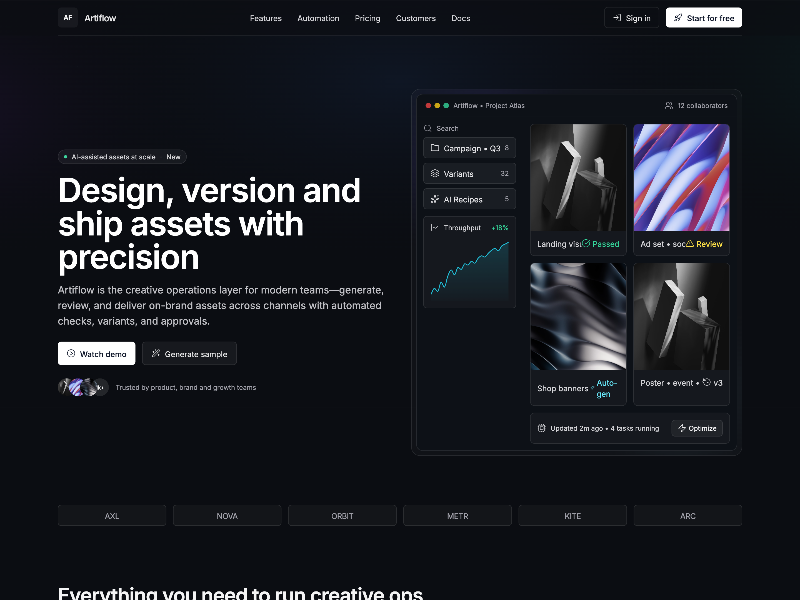Viewport: 800px width, 600px height.
Task: Open version history icon next to v3
Action: pos(706,382)
